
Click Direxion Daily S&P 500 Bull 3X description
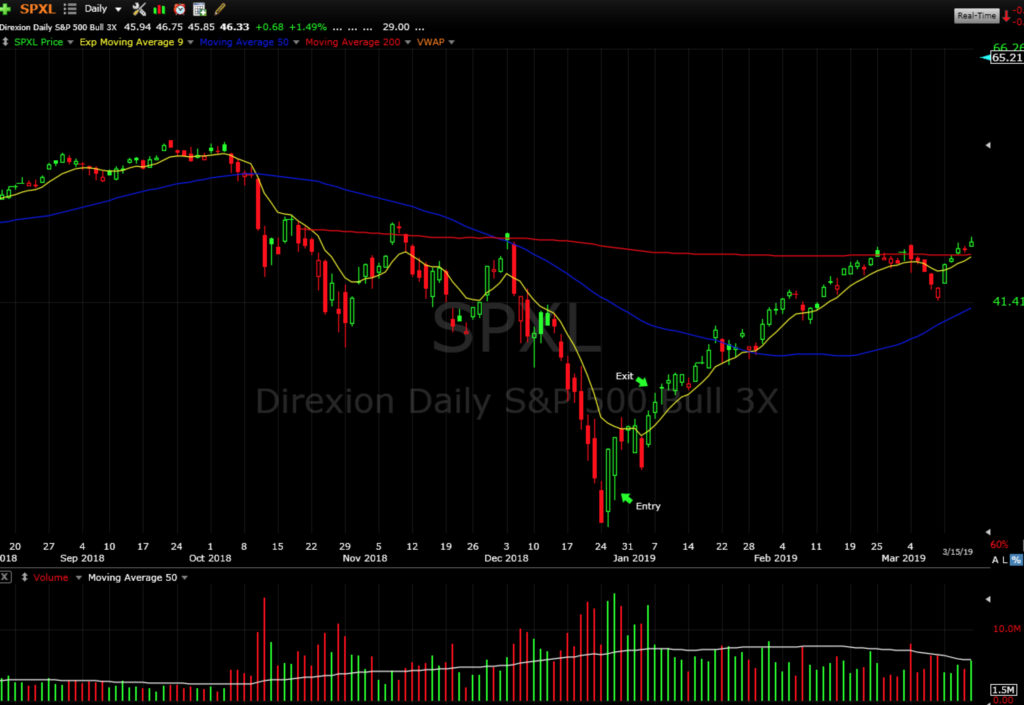click(58, 27)
